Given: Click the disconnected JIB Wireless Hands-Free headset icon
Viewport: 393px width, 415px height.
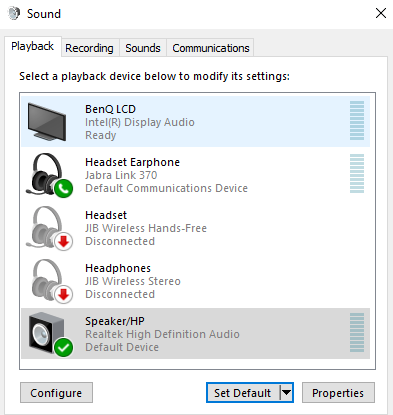Looking at the screenshot, I should click(x=49, y=228).
